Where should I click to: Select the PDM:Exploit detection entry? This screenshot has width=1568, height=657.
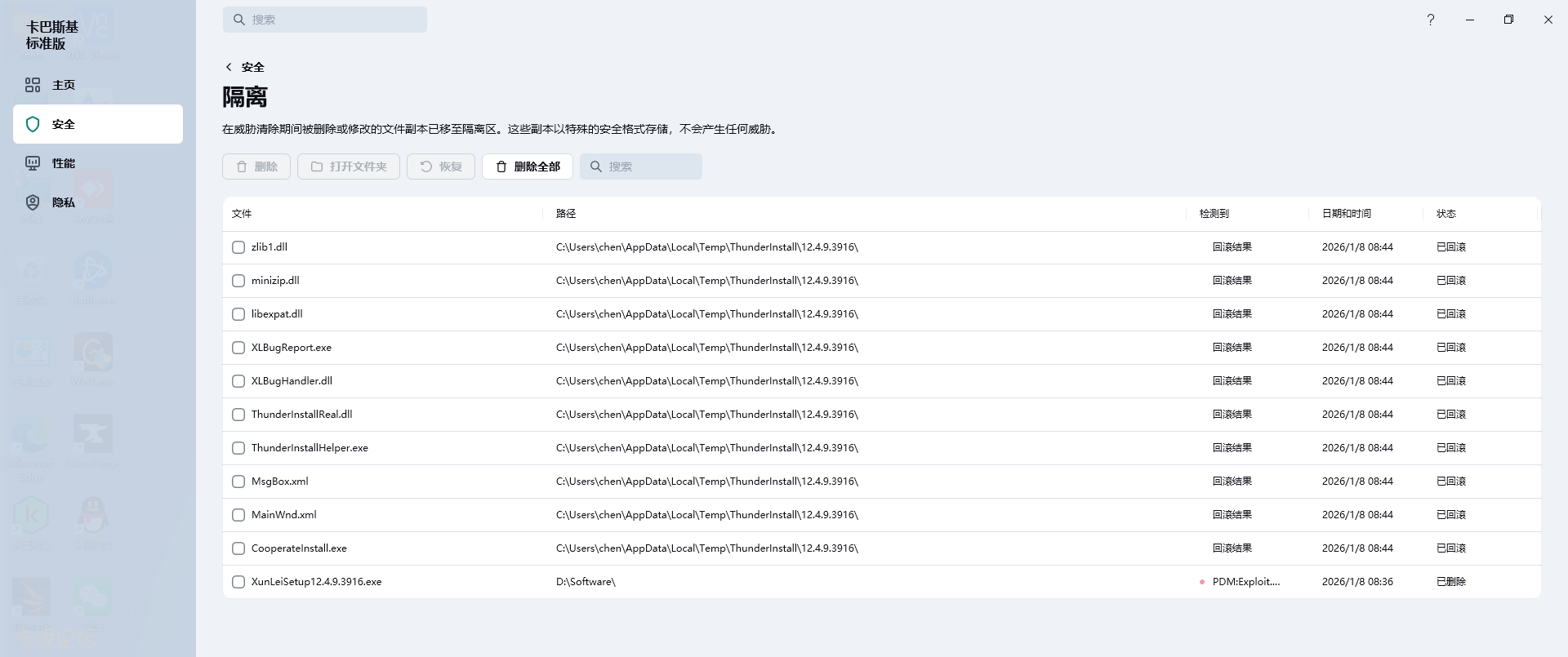coord(1245,582)
